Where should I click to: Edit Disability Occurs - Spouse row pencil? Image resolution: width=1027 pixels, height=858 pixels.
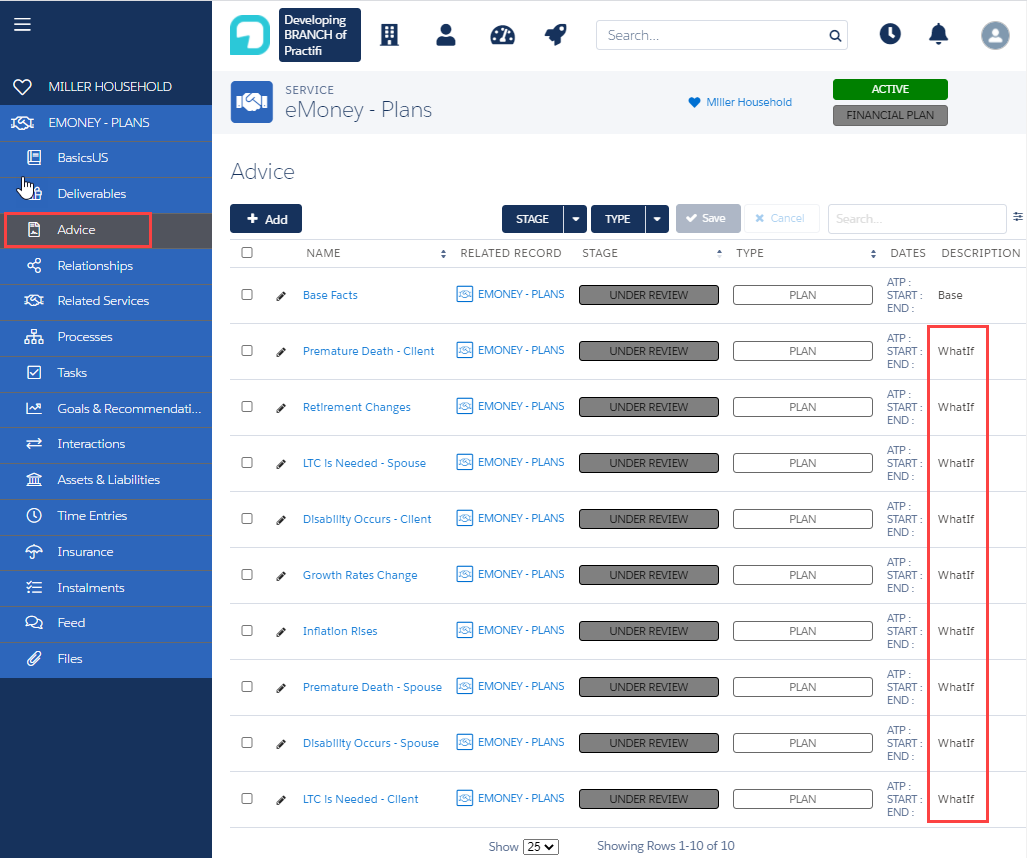[281, 744]
